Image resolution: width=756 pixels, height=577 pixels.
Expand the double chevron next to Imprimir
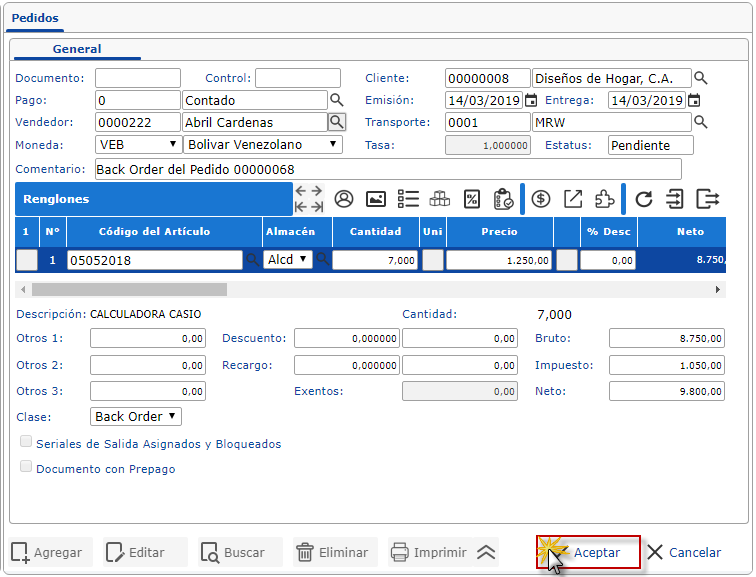coord(486,552)
